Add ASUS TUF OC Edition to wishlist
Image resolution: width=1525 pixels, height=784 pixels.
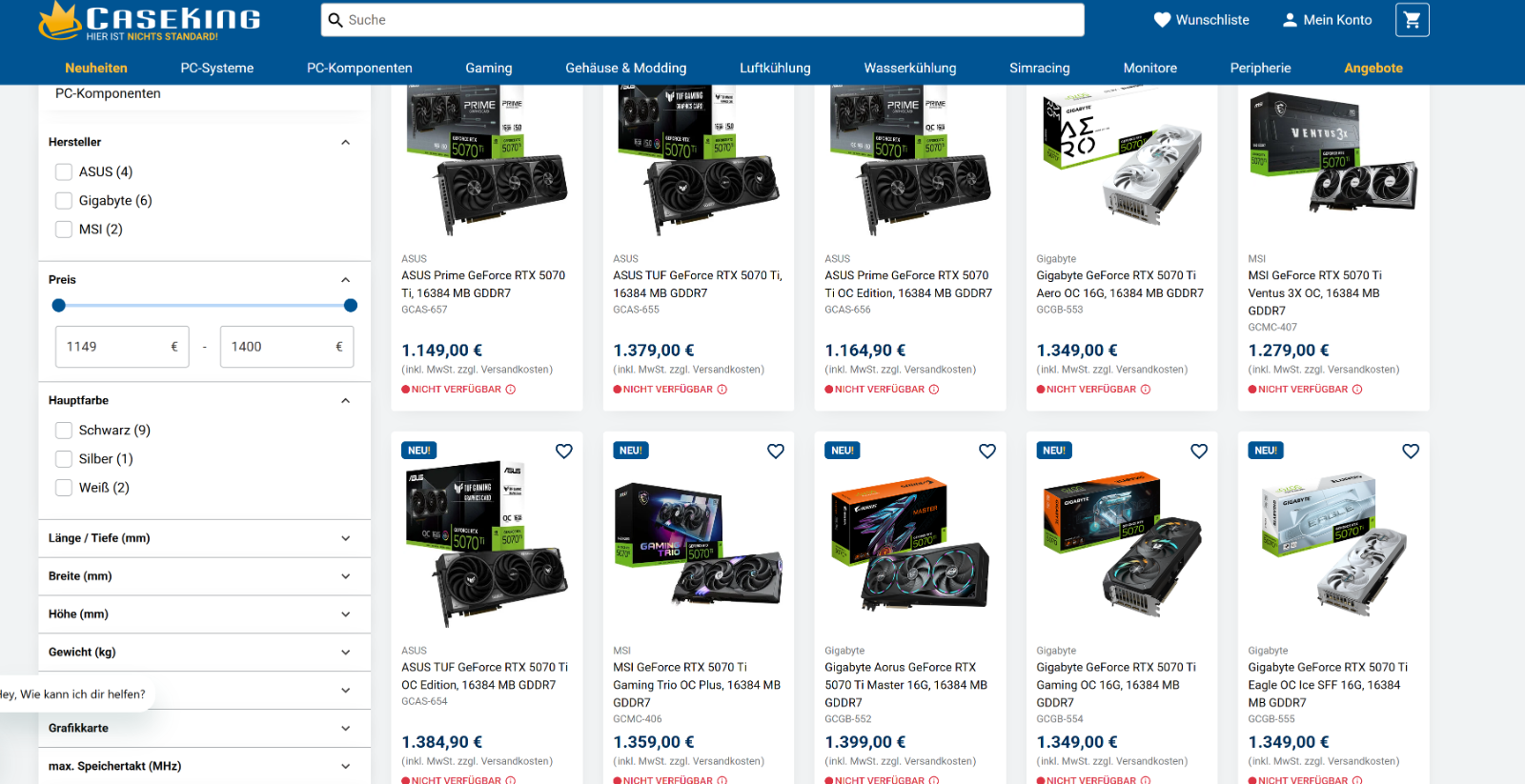564,451
